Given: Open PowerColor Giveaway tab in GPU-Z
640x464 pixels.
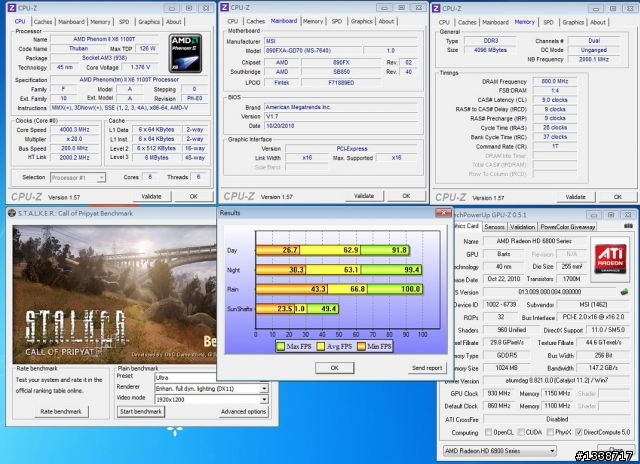Looking at the screenshot, I should [567, 226].
